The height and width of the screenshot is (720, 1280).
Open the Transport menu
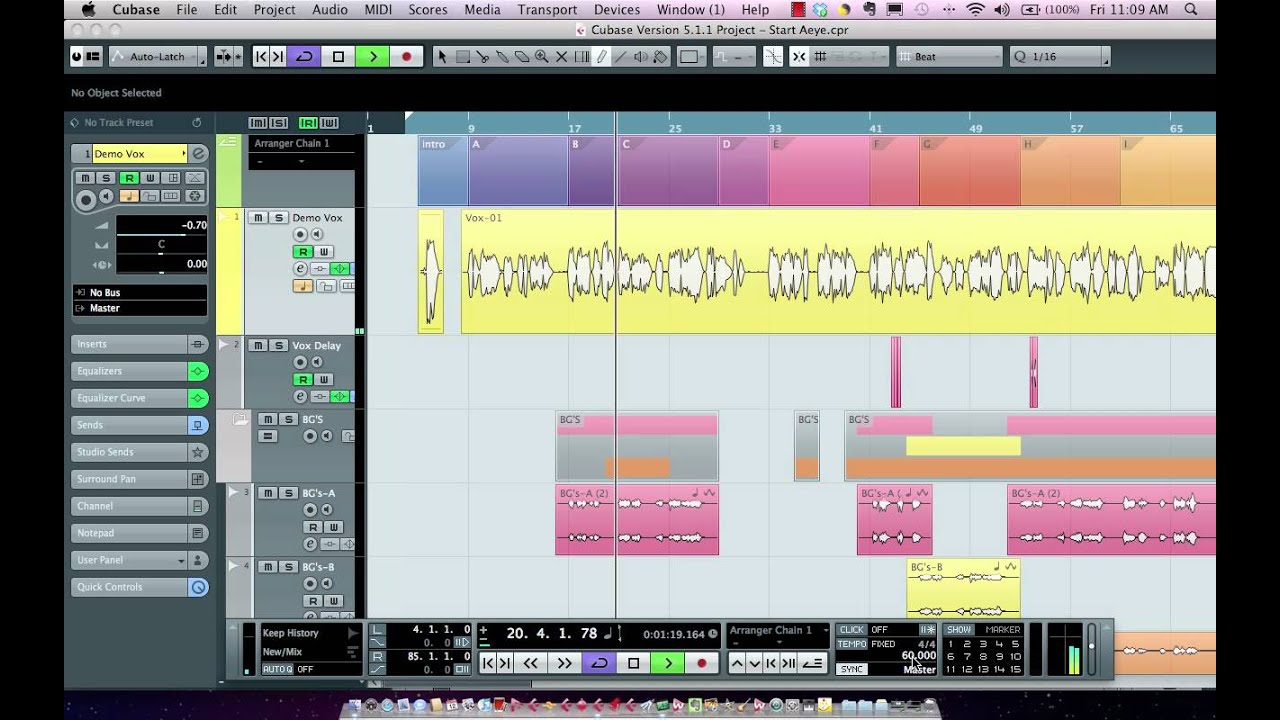click(x=547, y=10)
